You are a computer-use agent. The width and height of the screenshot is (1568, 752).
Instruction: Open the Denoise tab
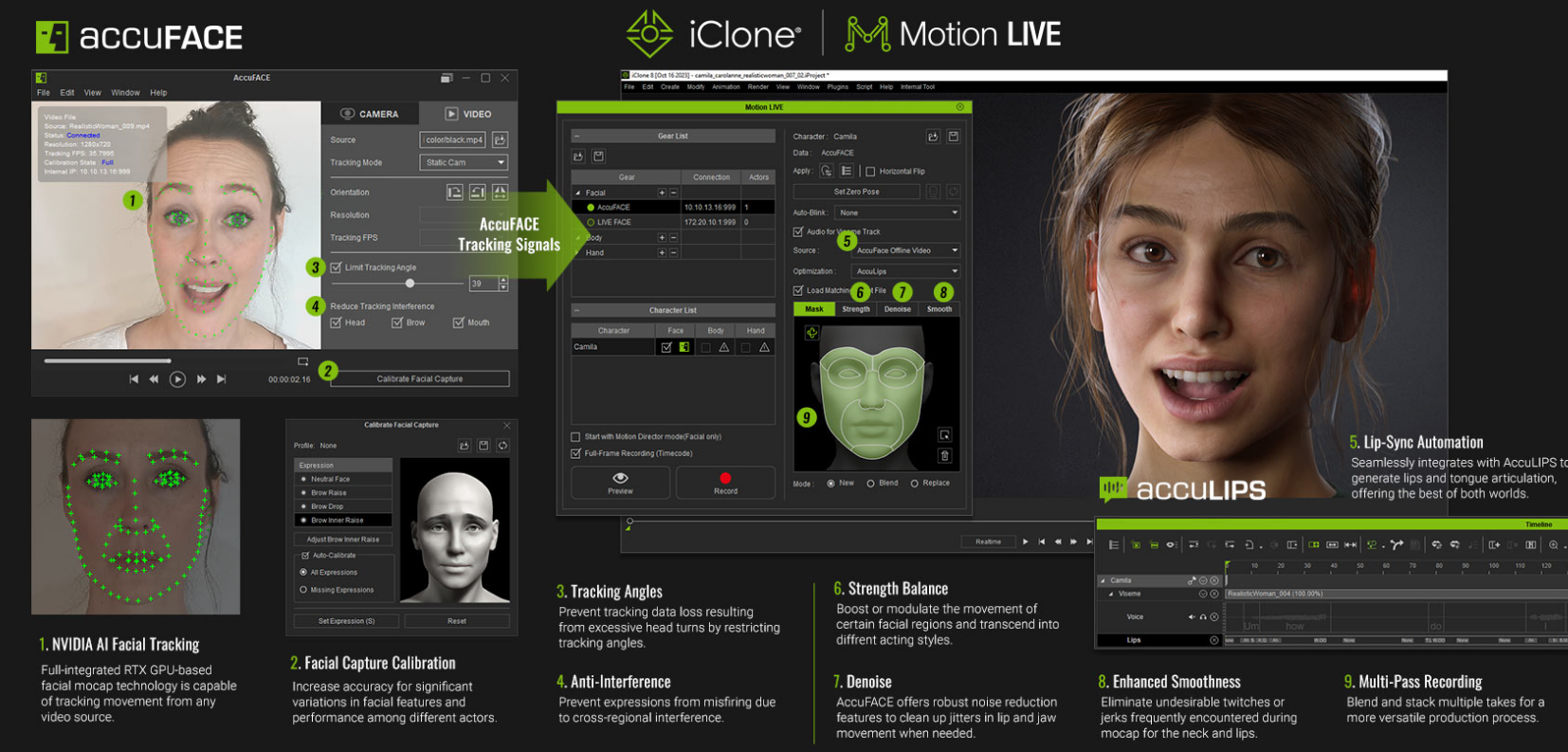click(898, 309)
